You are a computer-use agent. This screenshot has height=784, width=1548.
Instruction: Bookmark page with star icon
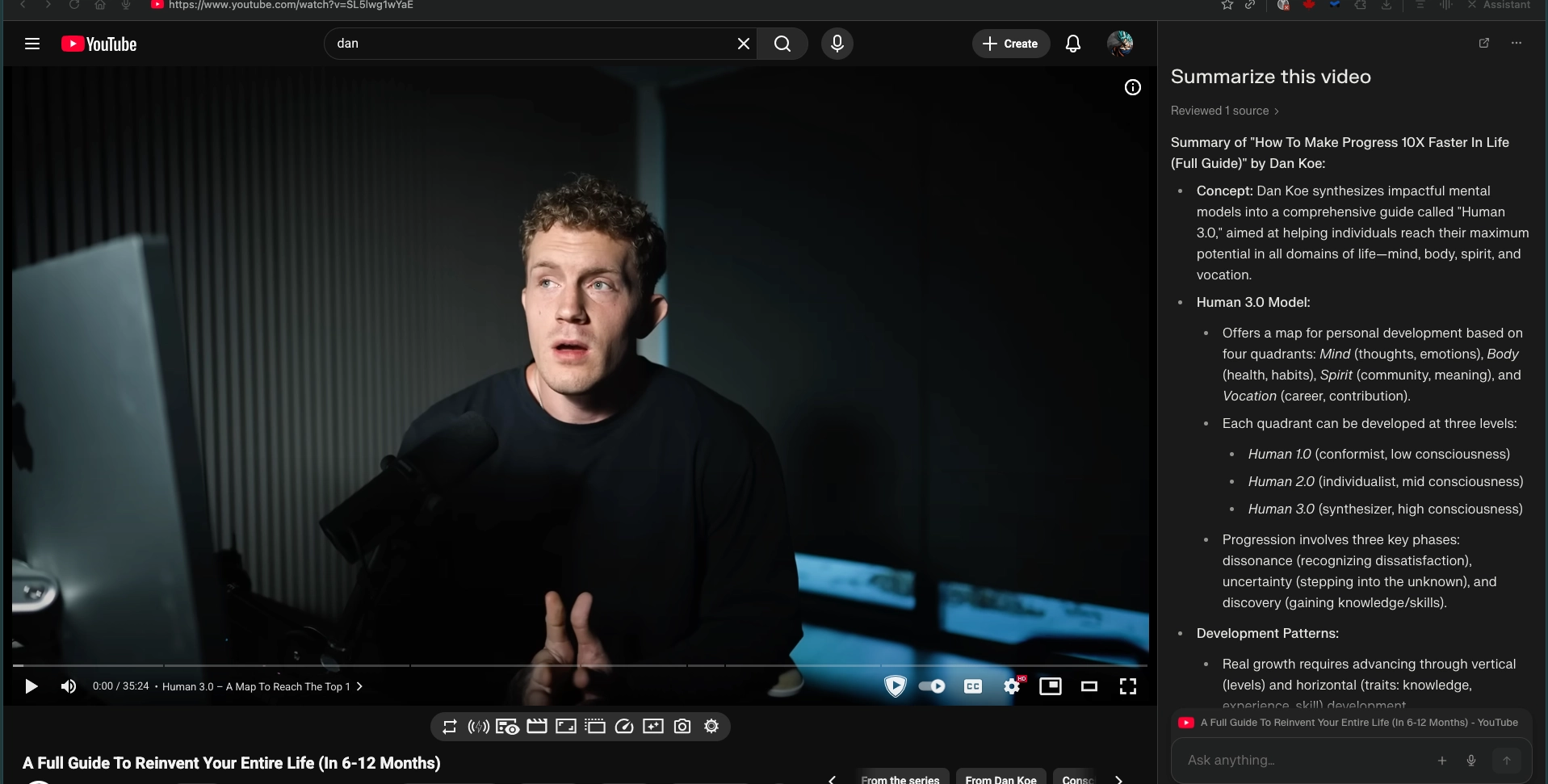pos(1227,5)
